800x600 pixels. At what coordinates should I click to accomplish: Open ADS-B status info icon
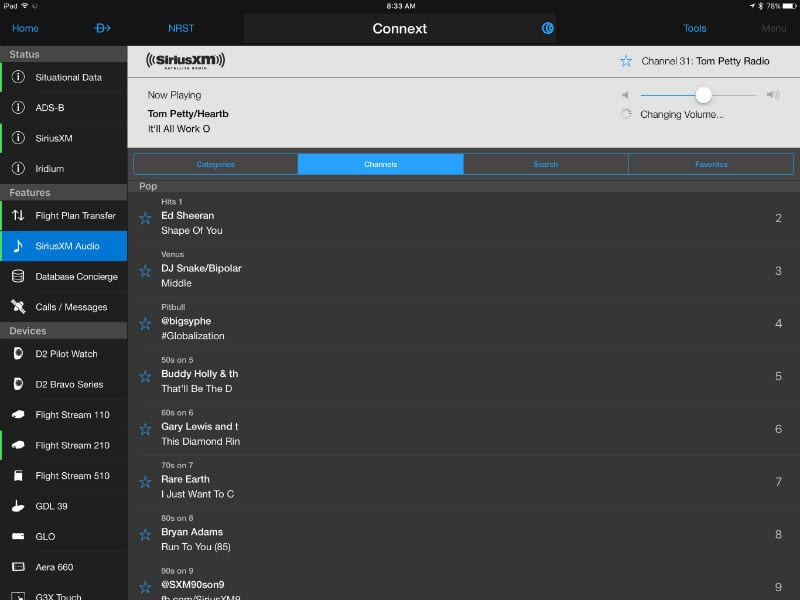click(18, 107)
